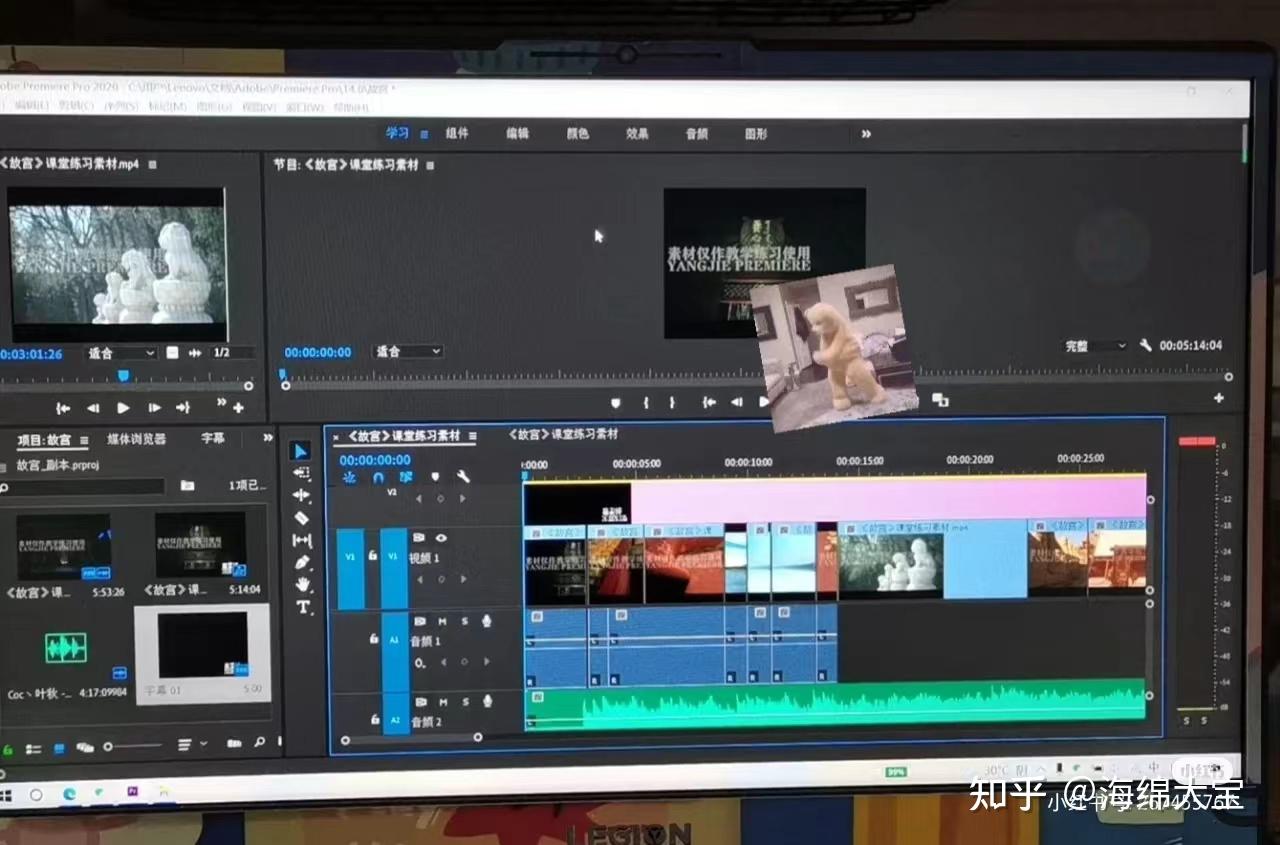Select the Razor tool
The width and height of the screenshot is (1280, 845).
(302, 517)
